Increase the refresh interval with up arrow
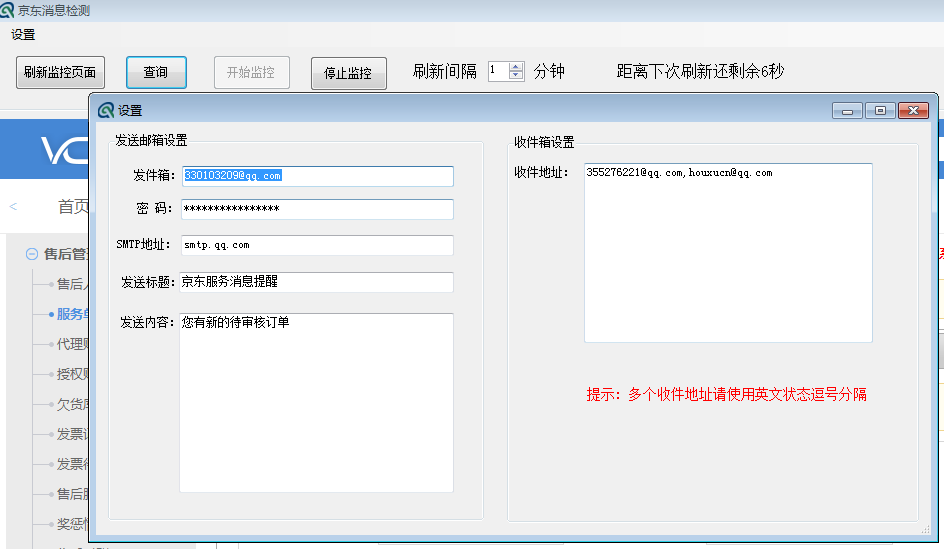Viewport: 944px width, 549px height. point(516,67)
